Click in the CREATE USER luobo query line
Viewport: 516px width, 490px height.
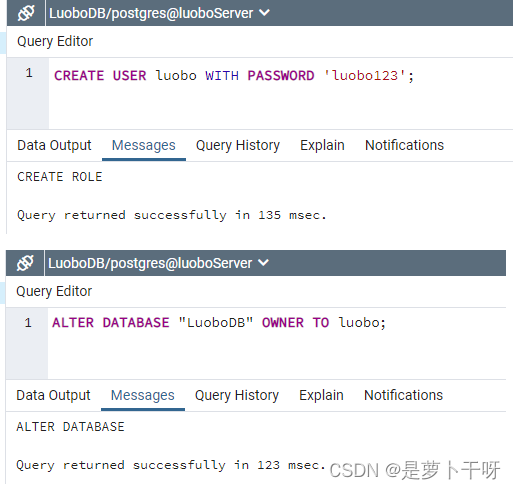pos(234,76)
